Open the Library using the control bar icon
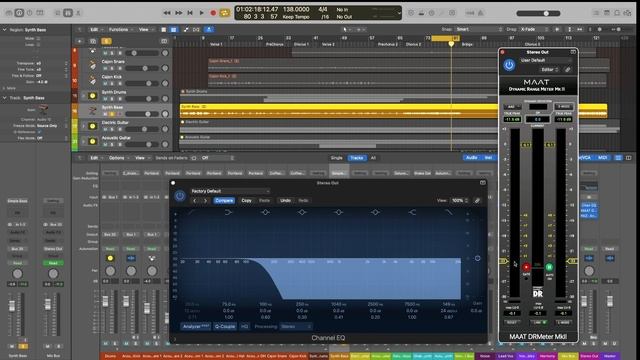The image size is (640, 360). (9, 13)
